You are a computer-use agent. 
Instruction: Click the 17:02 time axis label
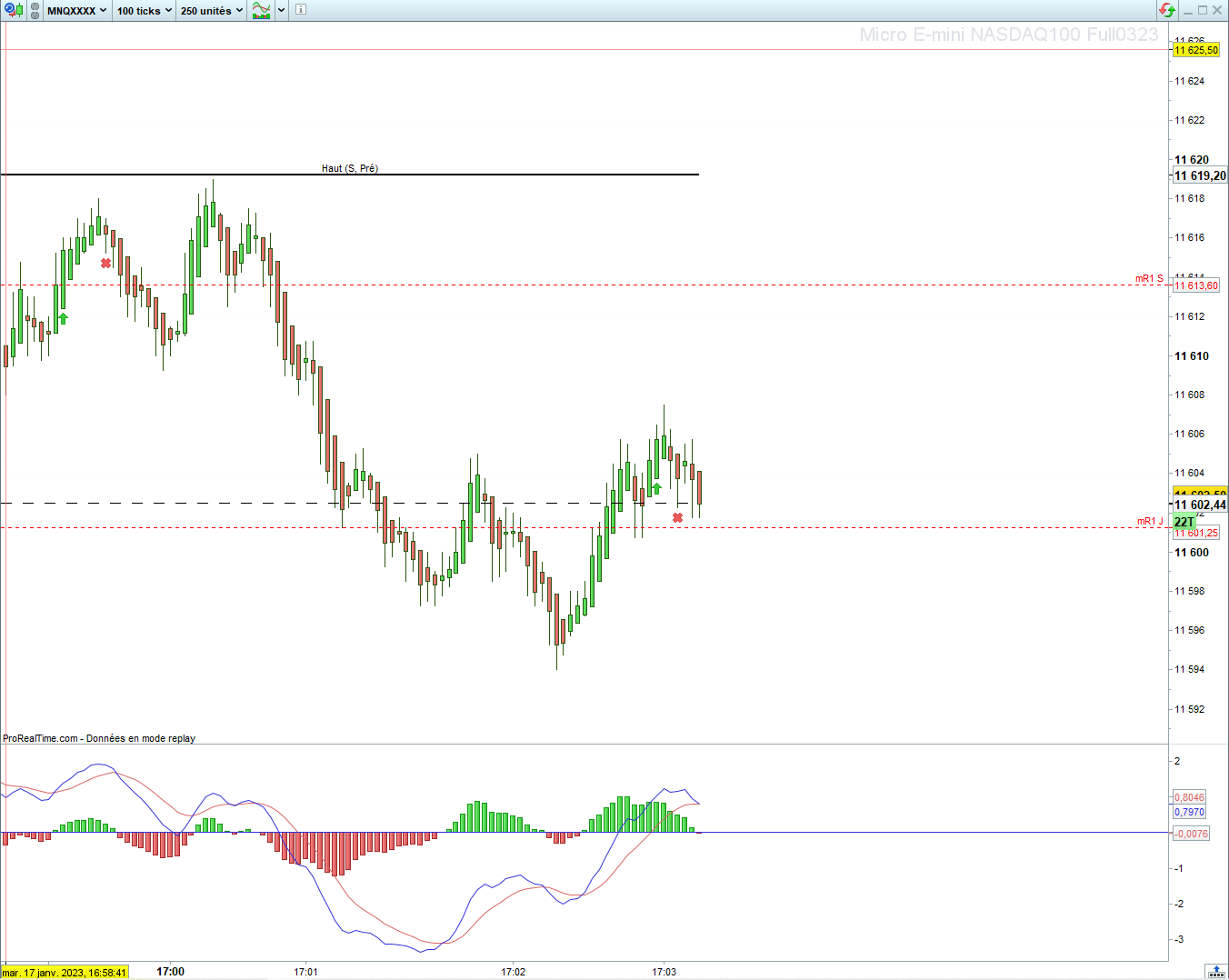click(x=513, y=972)
